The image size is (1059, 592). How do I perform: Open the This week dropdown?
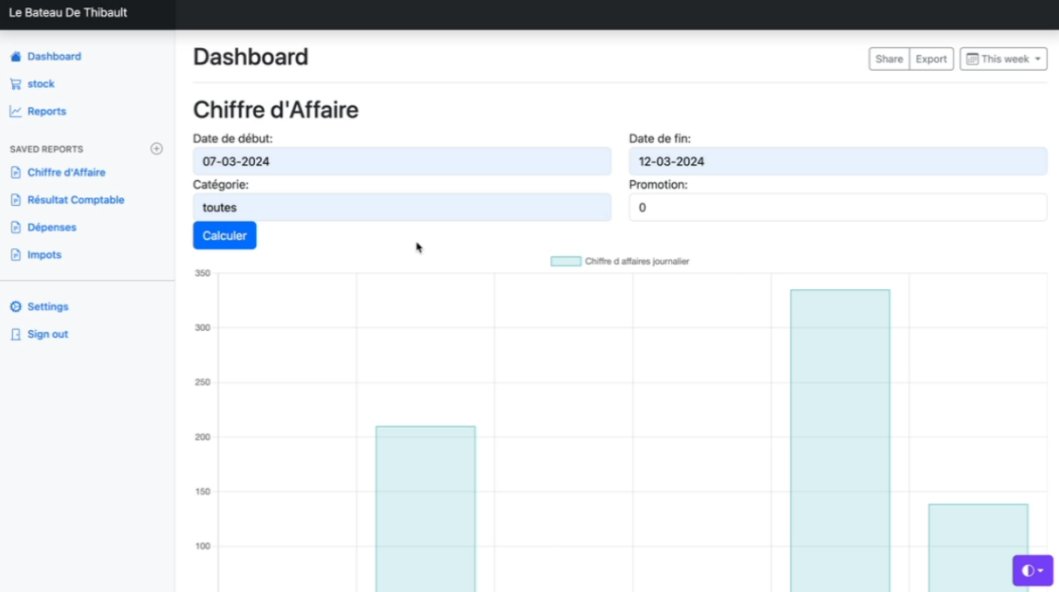pos(1003,59)
